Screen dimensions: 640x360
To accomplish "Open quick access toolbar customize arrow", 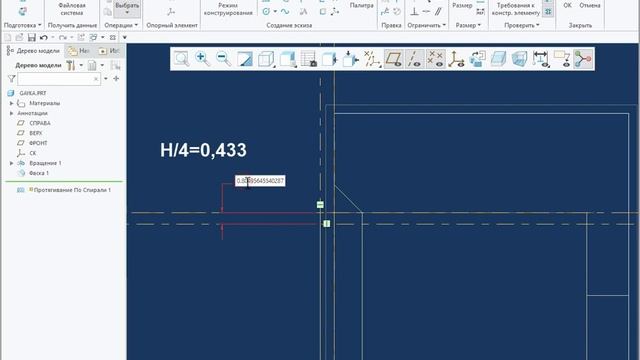I will [x=124, y=38].
